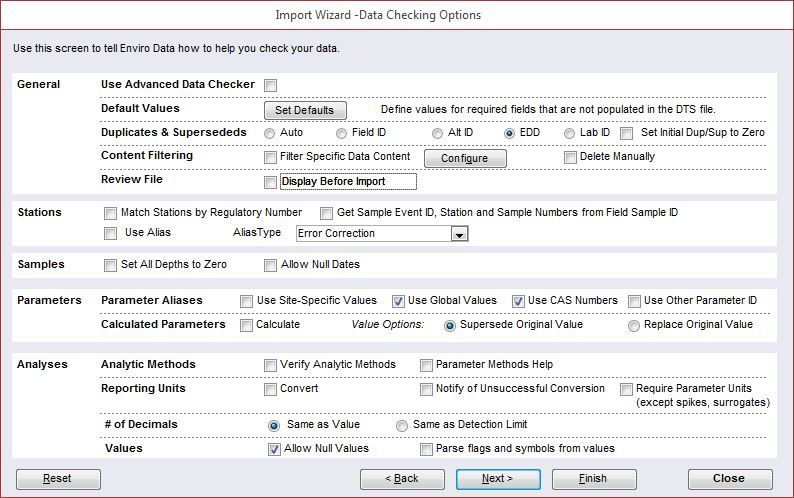The image size is (794, 498).
Task: Click the Reset button
Action: 58,479
